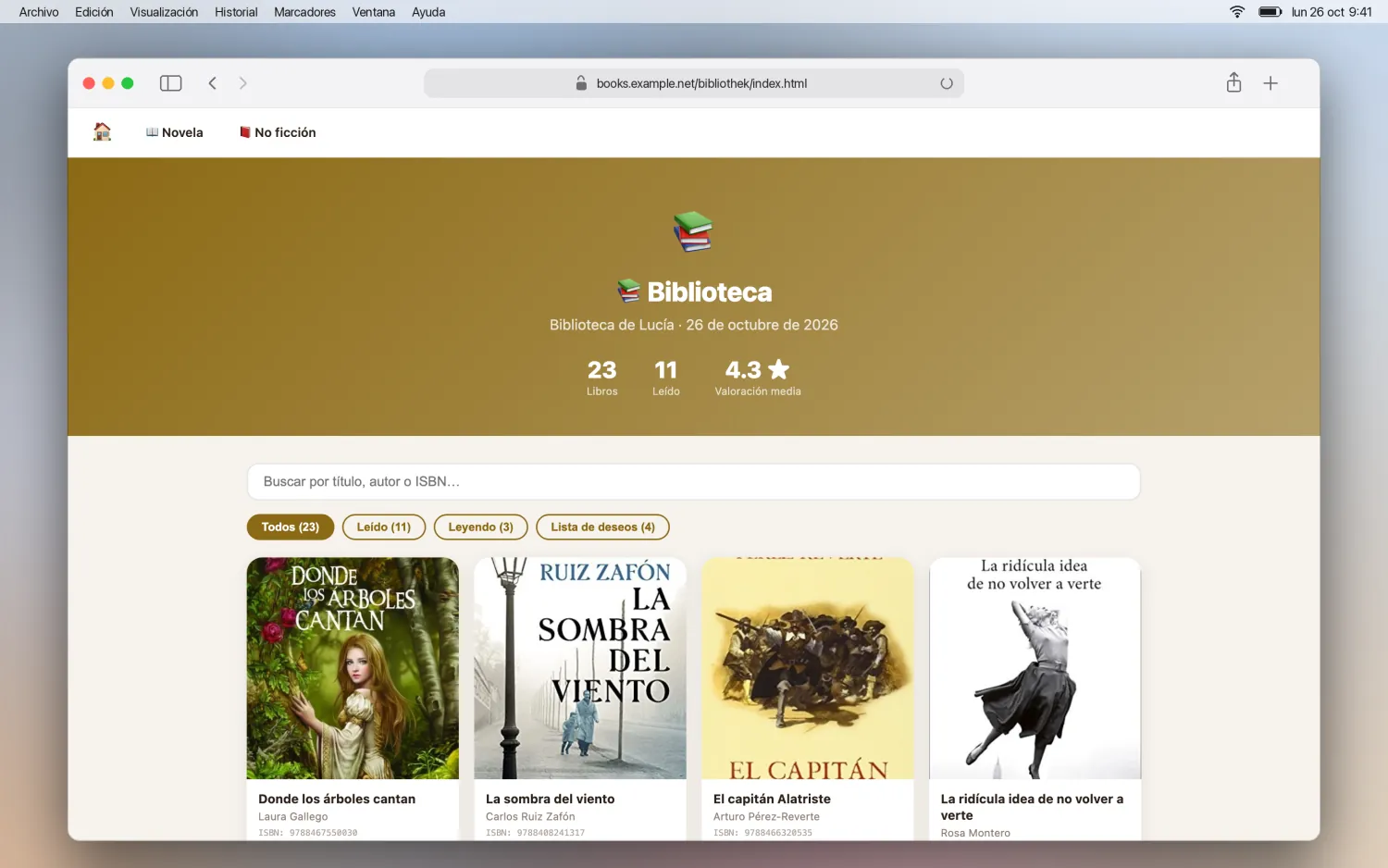Open a new tab with the plus icon

[x=1270, y=83]
